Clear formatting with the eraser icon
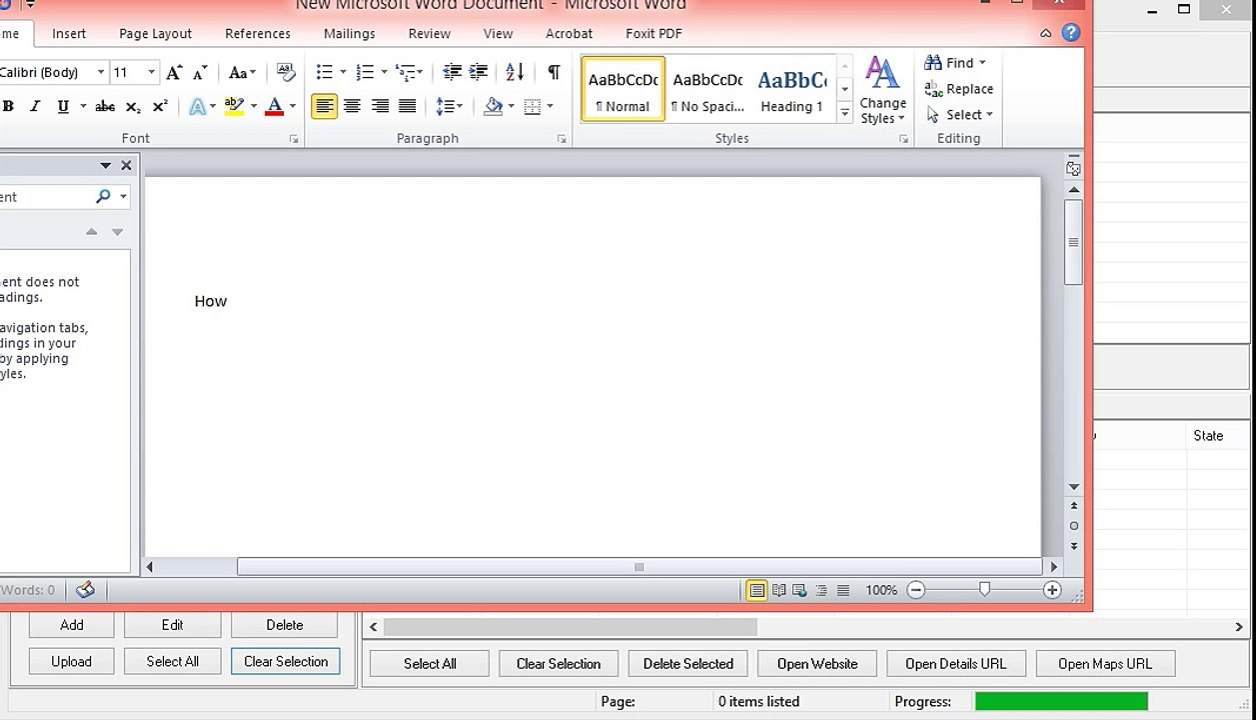The width and height of the screenshot is (1256, 720). click(286, 72)
